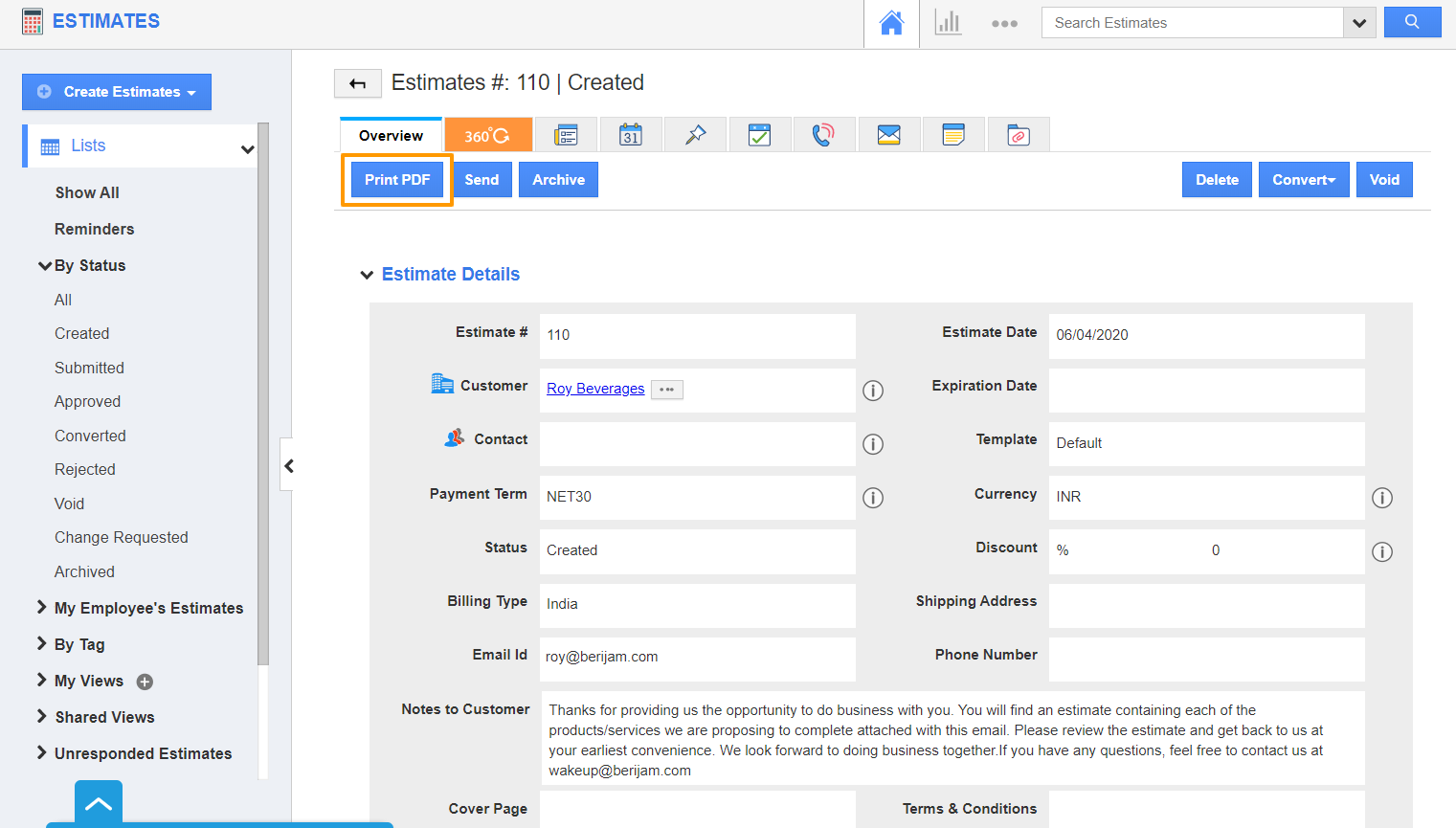Image resolution: width=1456 pixels, height=828 pixels.
Task: Open the Roy Beverages customer link
Action: 595,389
